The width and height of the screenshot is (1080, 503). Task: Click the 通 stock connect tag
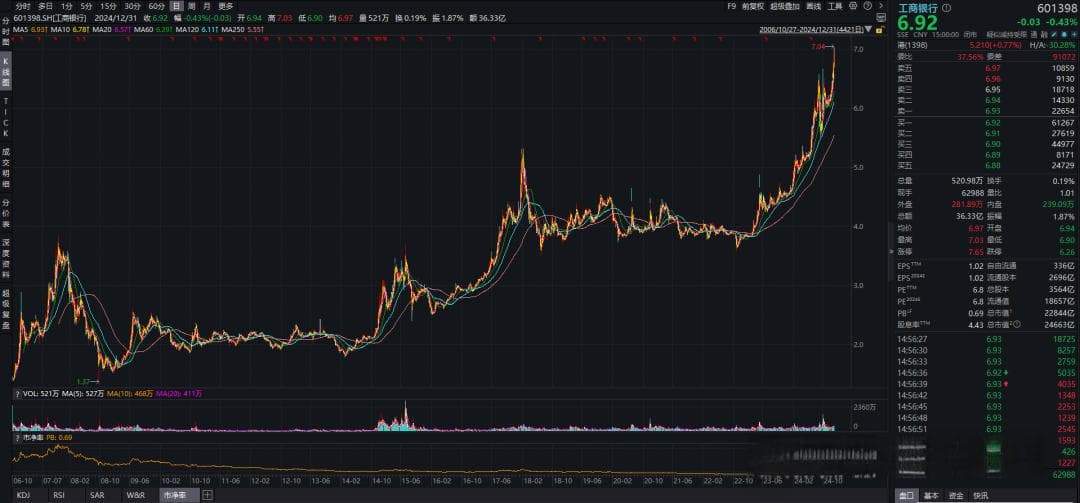1035,34
